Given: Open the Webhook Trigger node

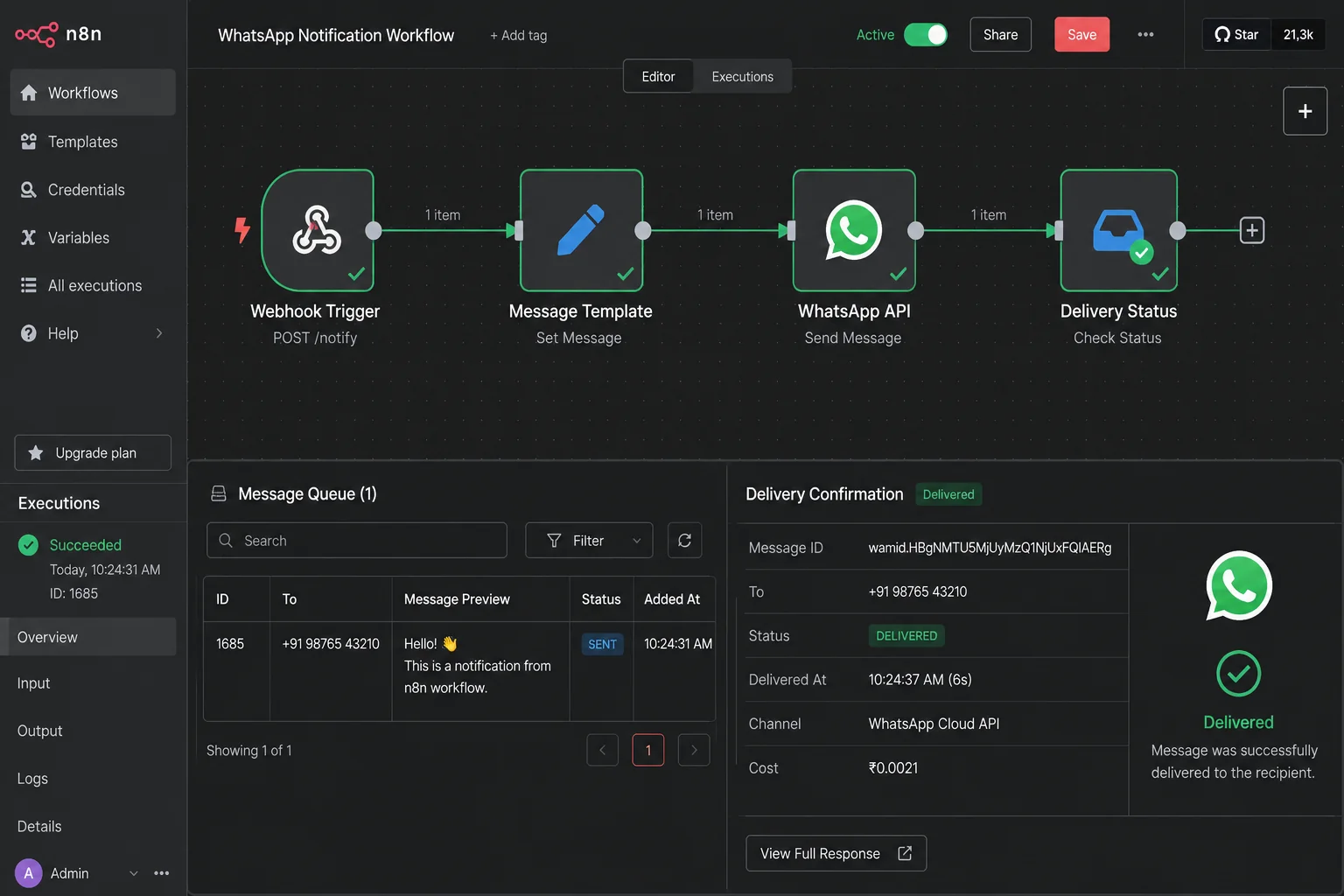Looking at the screenshot, I should click(x=318, y=230).
